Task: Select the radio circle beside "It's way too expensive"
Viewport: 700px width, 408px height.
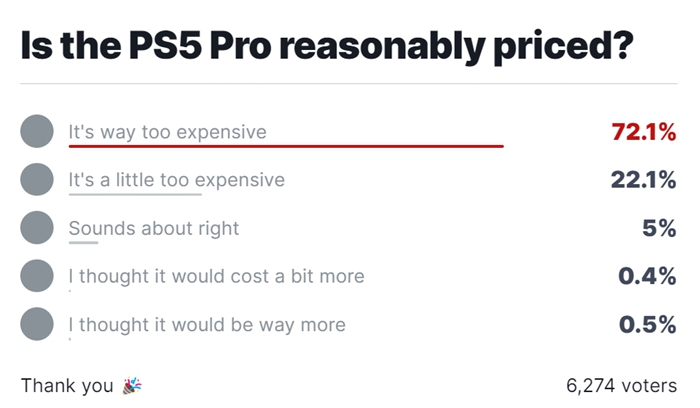Action: 37,131
